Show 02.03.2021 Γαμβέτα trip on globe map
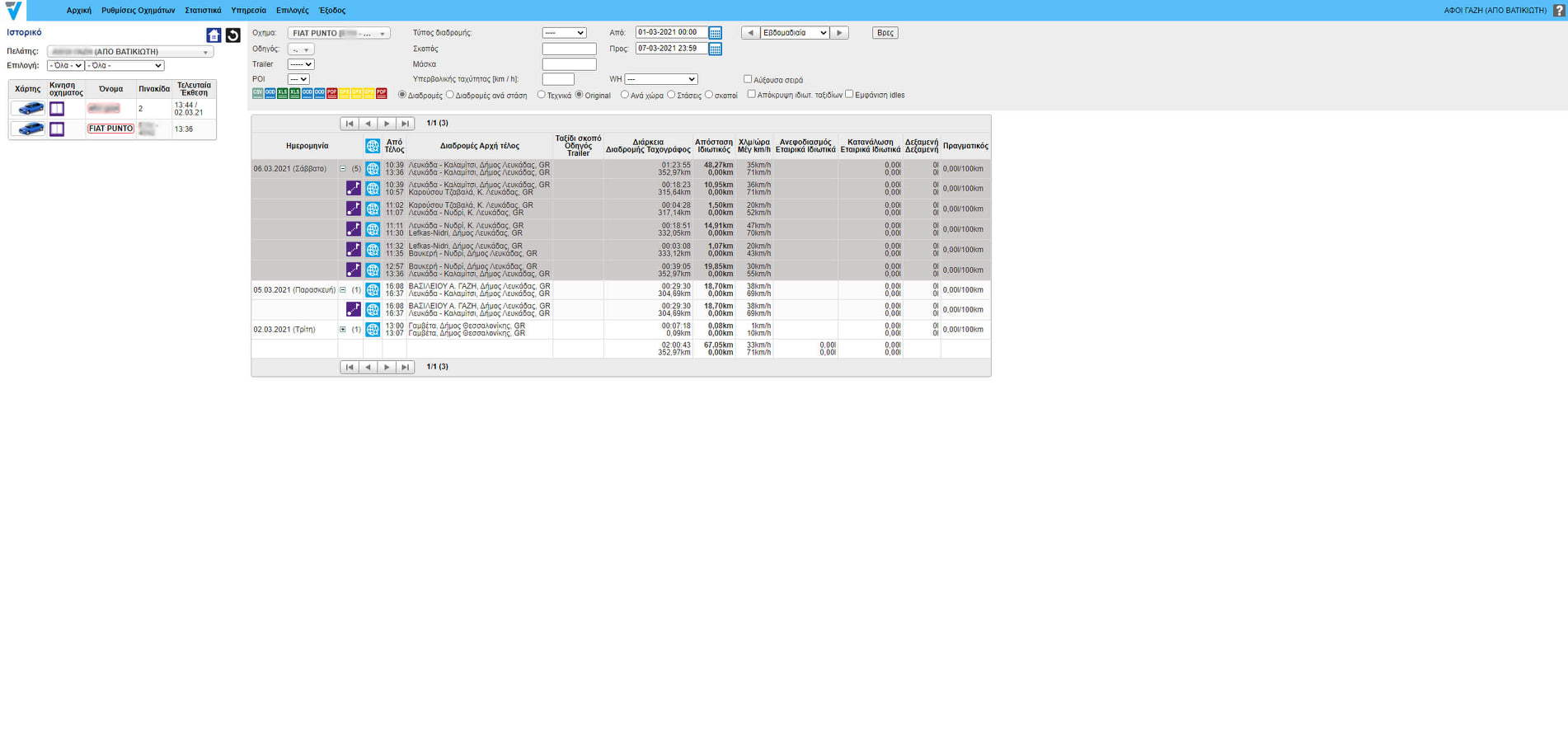The image size is (1568, 732). tap(373, 330)
